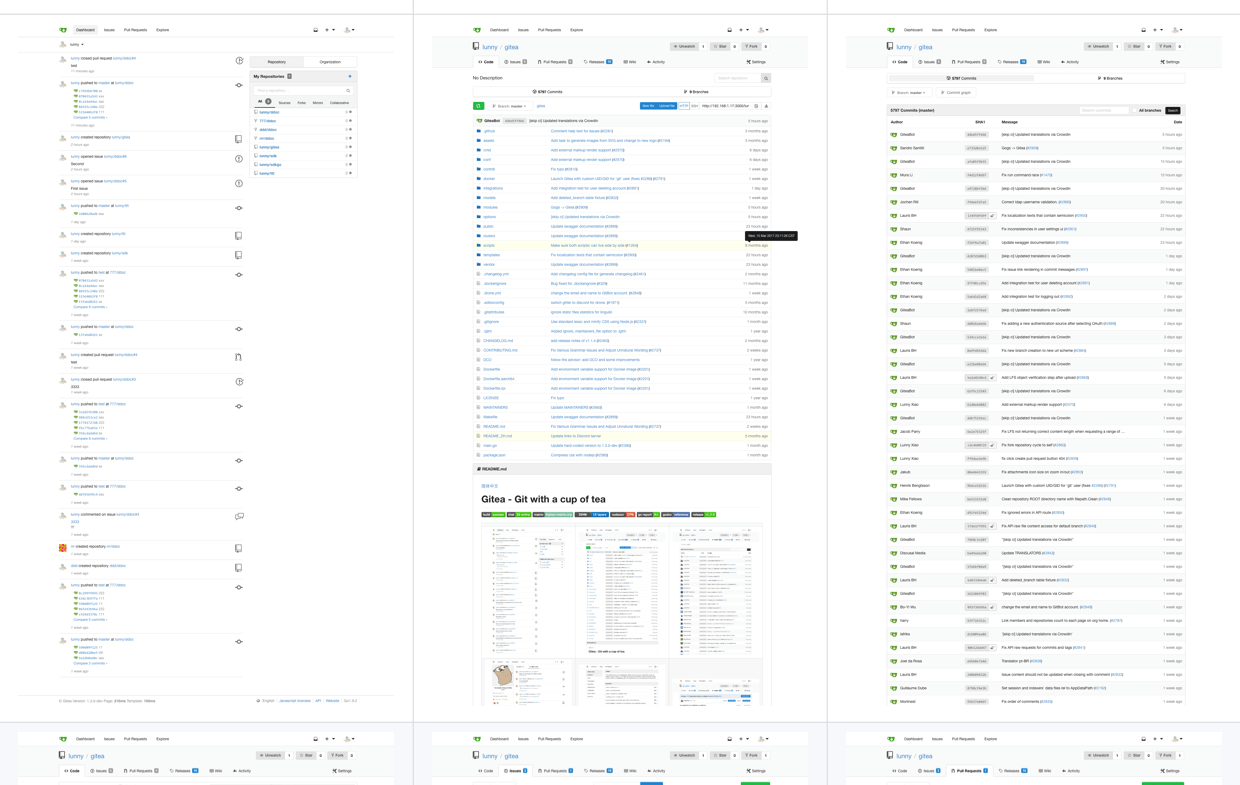
Task: Switch clone URL to HTTP
Action: tap(684, 106)
